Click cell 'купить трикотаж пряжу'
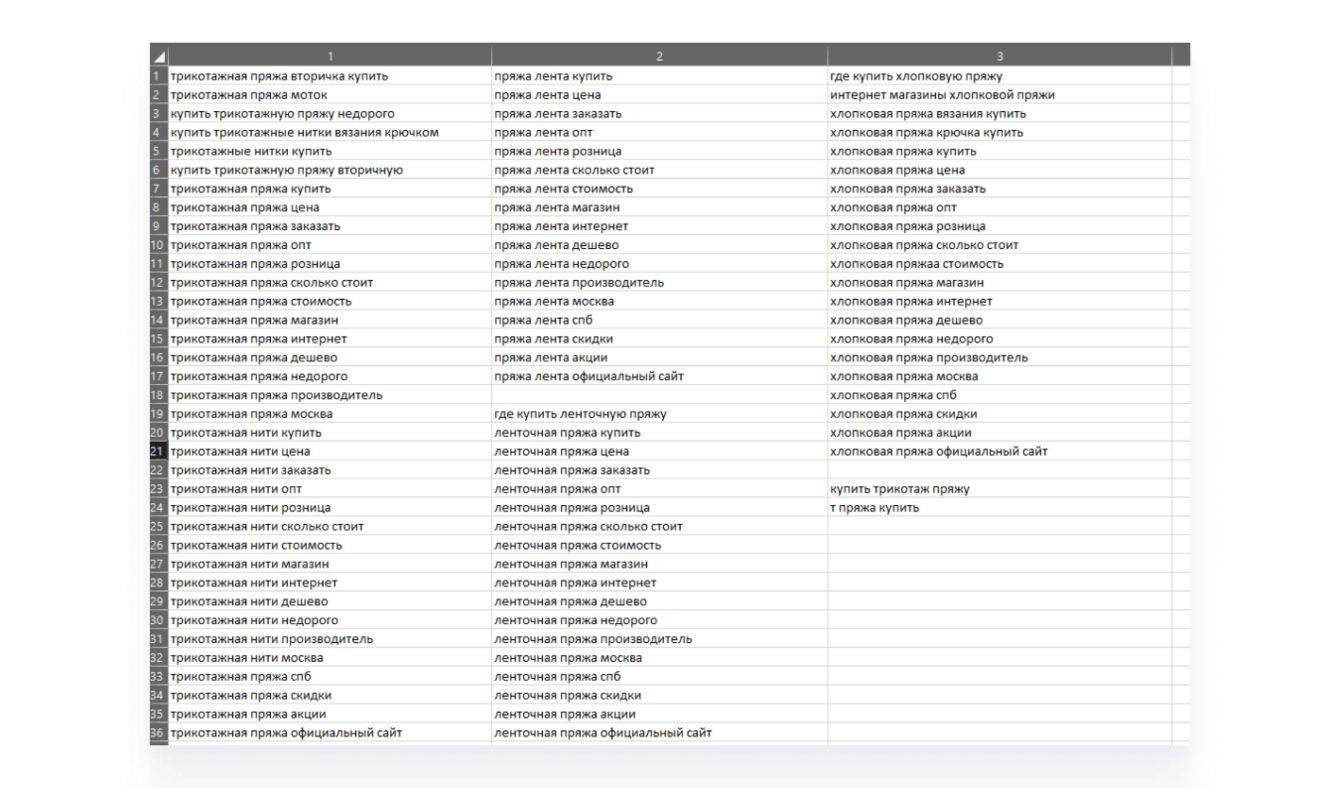Image resolution: width=1340 pixels, height=788 pixels. pyautogui.click(x=999, y=489)
